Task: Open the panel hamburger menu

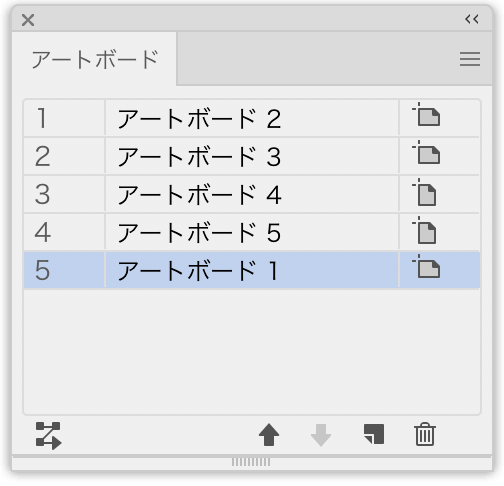Action: (x=470, y=59)
